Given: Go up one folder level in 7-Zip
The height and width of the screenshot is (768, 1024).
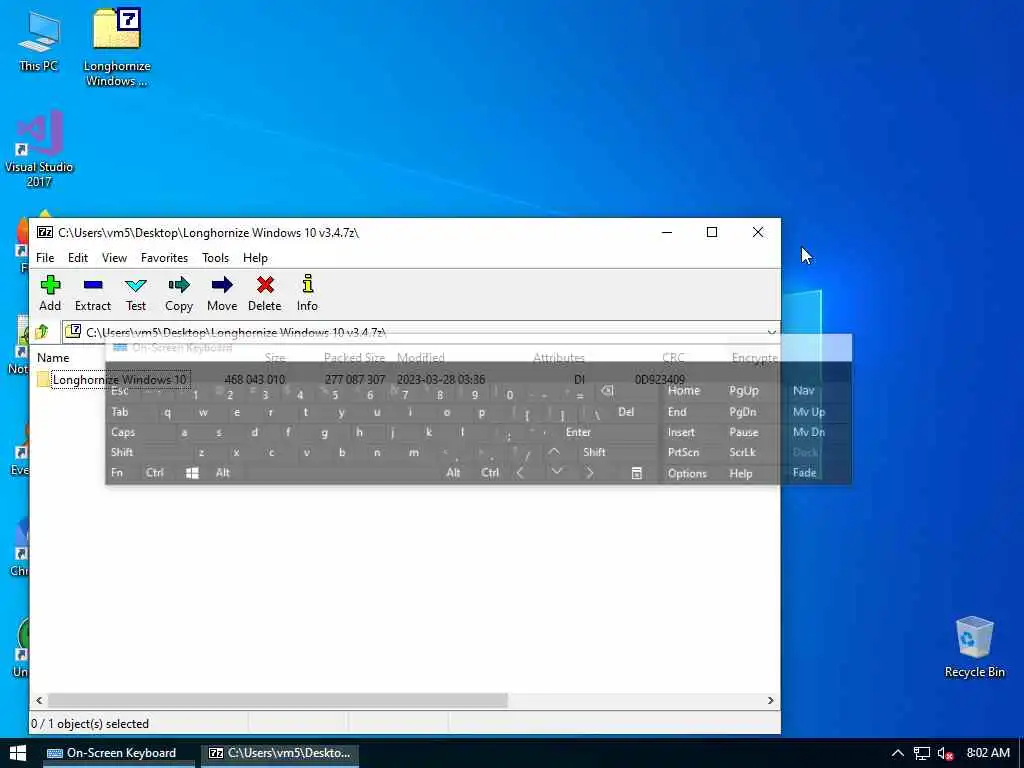Looking at the screenshot, I should coord(42,332).
